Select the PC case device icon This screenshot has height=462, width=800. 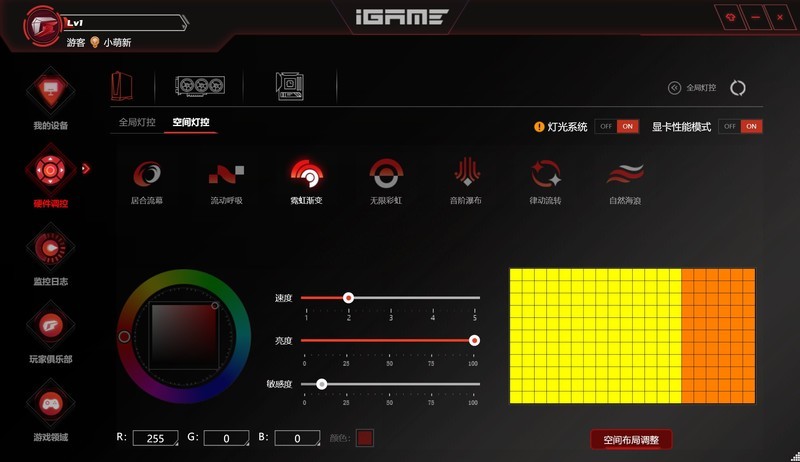122,86
